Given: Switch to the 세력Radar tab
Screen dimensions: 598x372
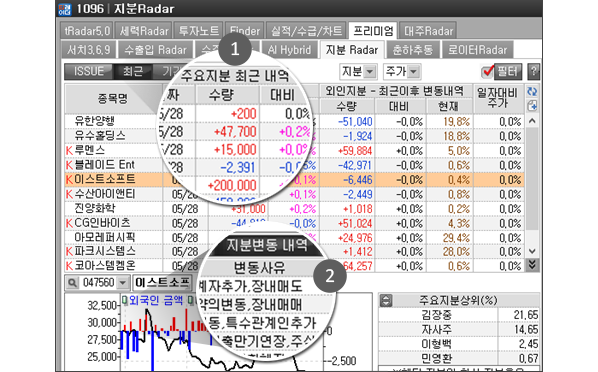Looking at the screenshot, I should coord(144,31).
